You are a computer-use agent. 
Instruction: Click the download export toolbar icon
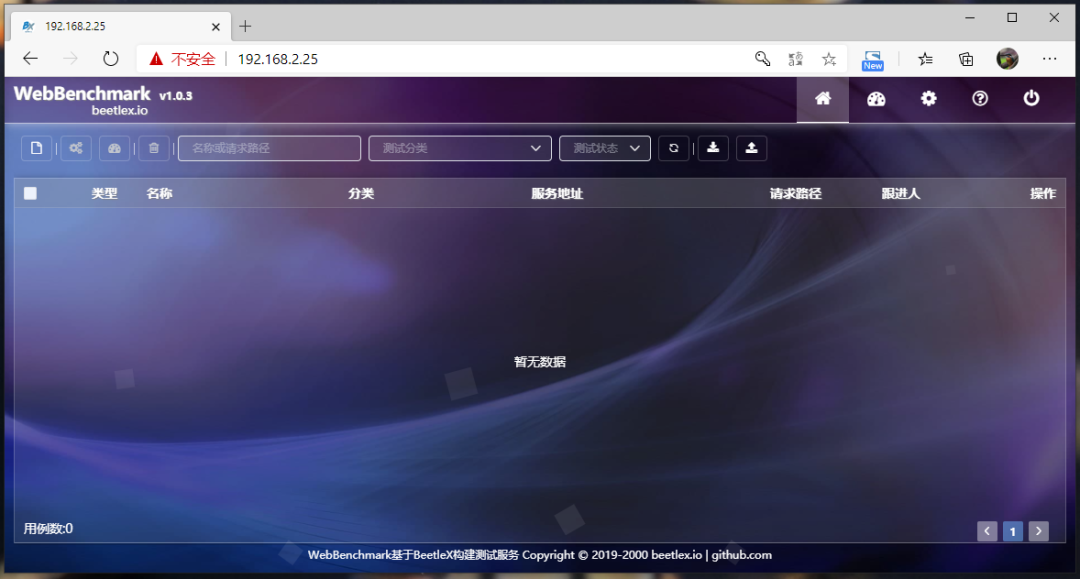713,148
